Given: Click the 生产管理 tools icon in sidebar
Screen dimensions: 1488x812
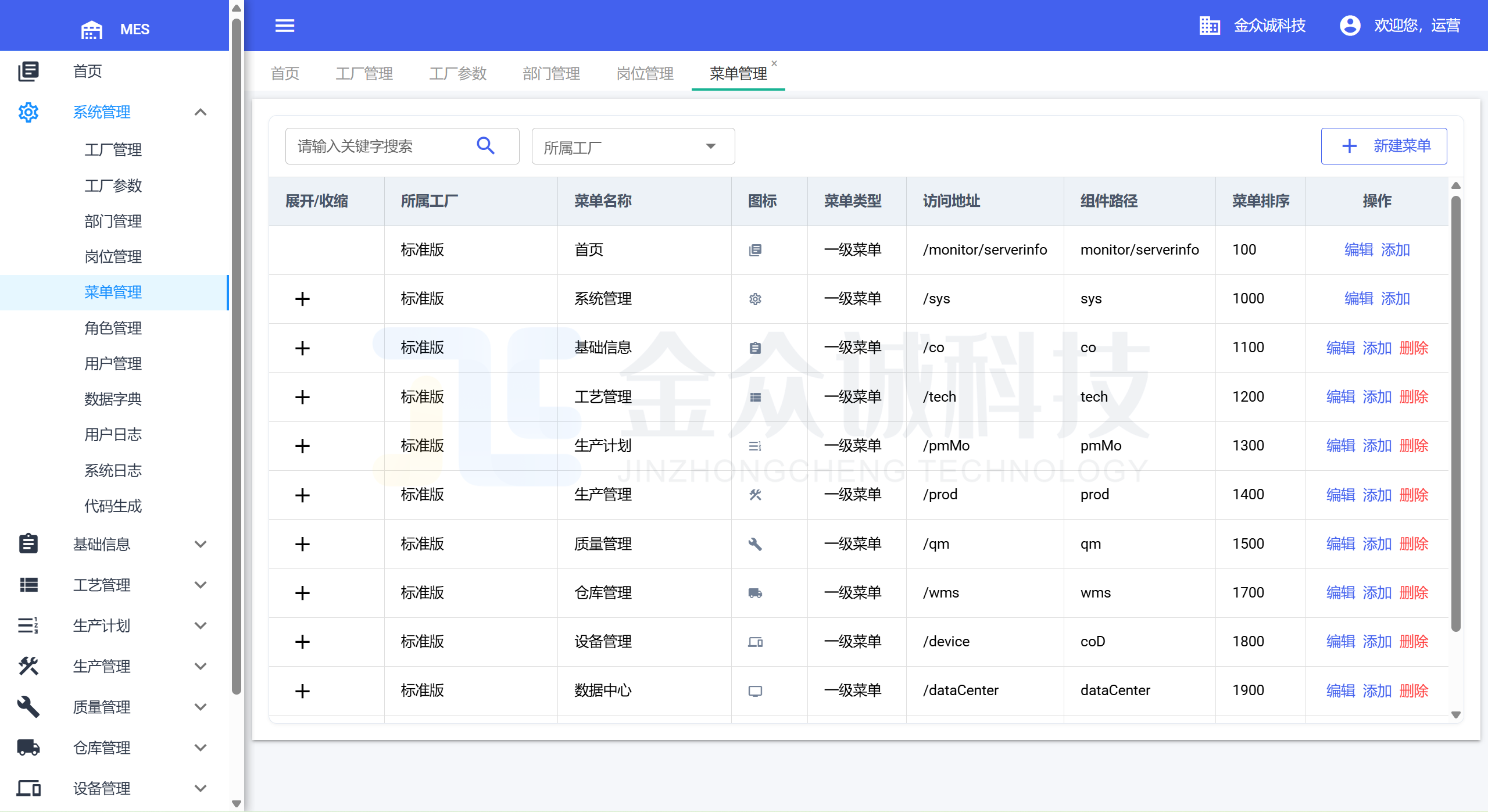Looking at the screenshot, I should 28,666.
